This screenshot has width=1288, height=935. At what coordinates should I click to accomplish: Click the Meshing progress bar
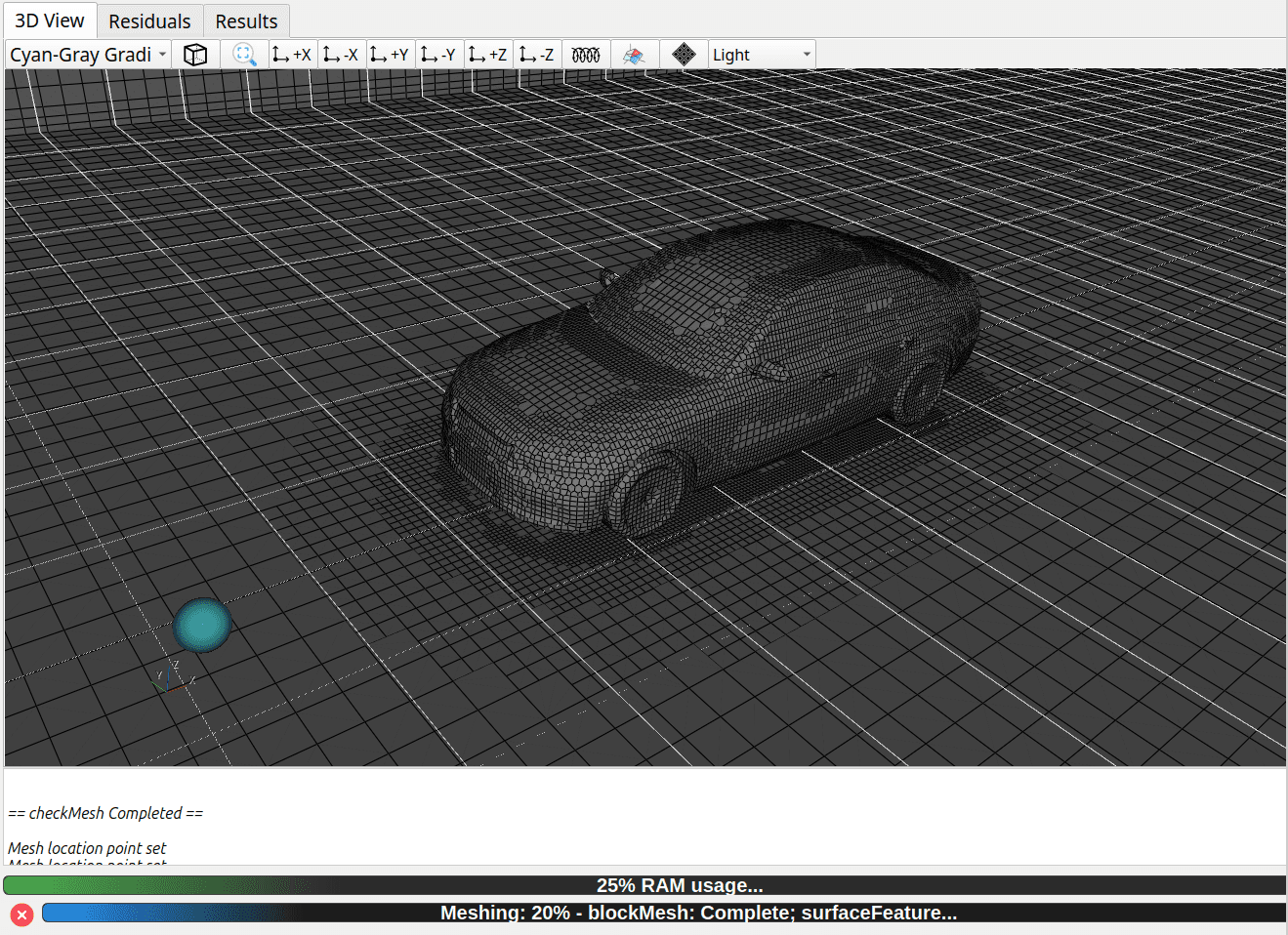click(663, 913)
